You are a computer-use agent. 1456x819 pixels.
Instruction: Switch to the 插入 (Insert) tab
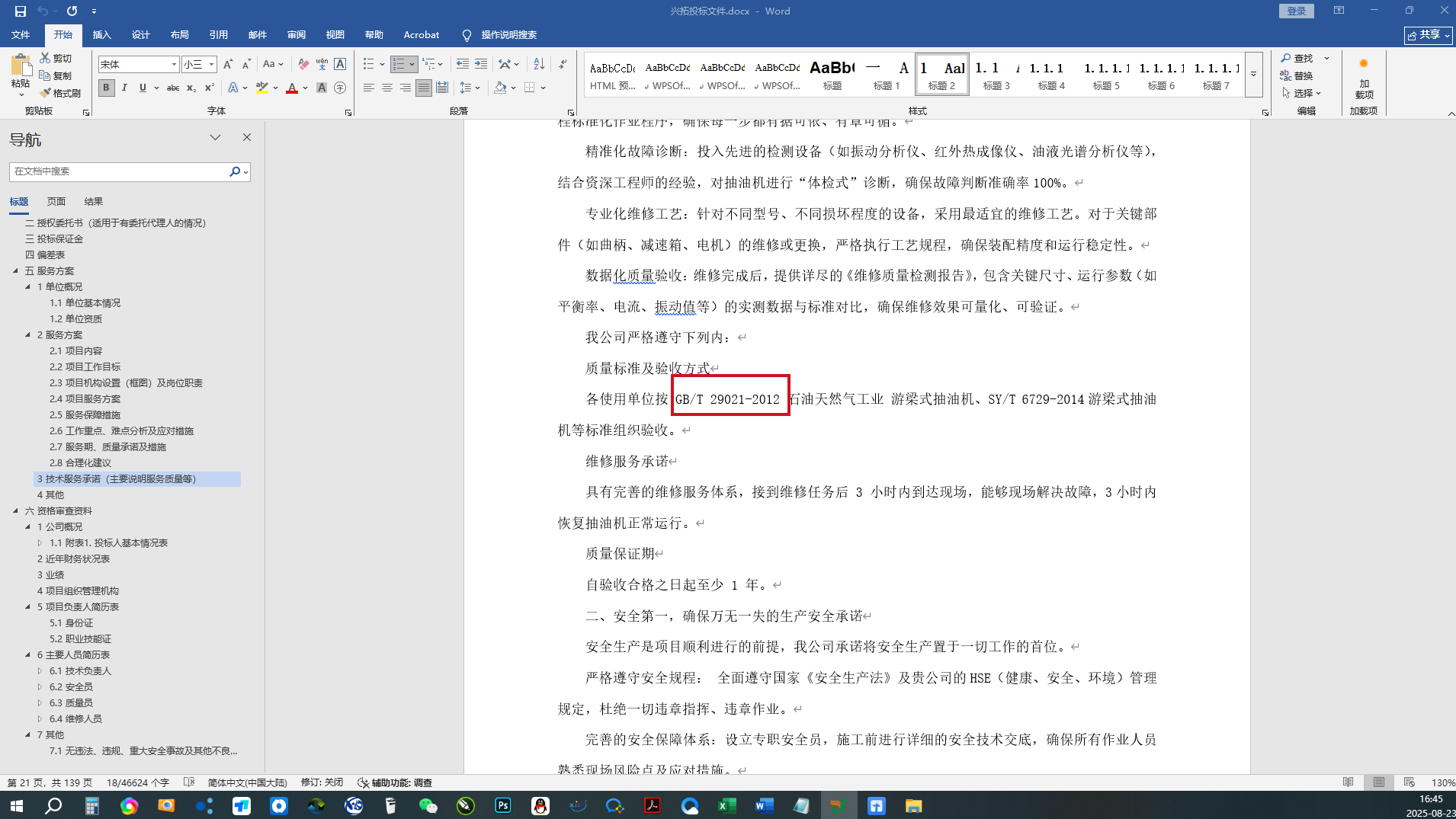(x=101, y=35)
